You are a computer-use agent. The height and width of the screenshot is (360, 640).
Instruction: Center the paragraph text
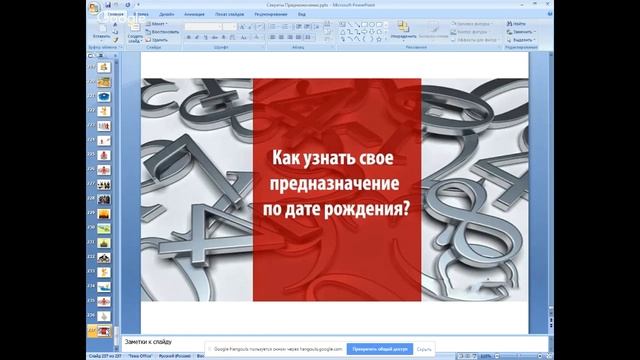coord(281,37)
